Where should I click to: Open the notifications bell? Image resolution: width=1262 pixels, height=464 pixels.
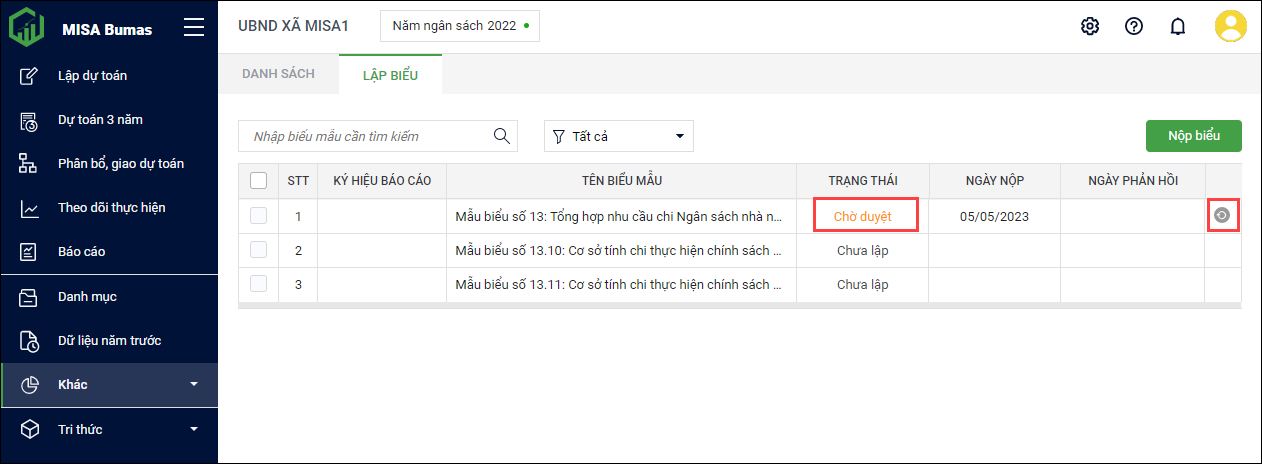[x=1178, y=27]
